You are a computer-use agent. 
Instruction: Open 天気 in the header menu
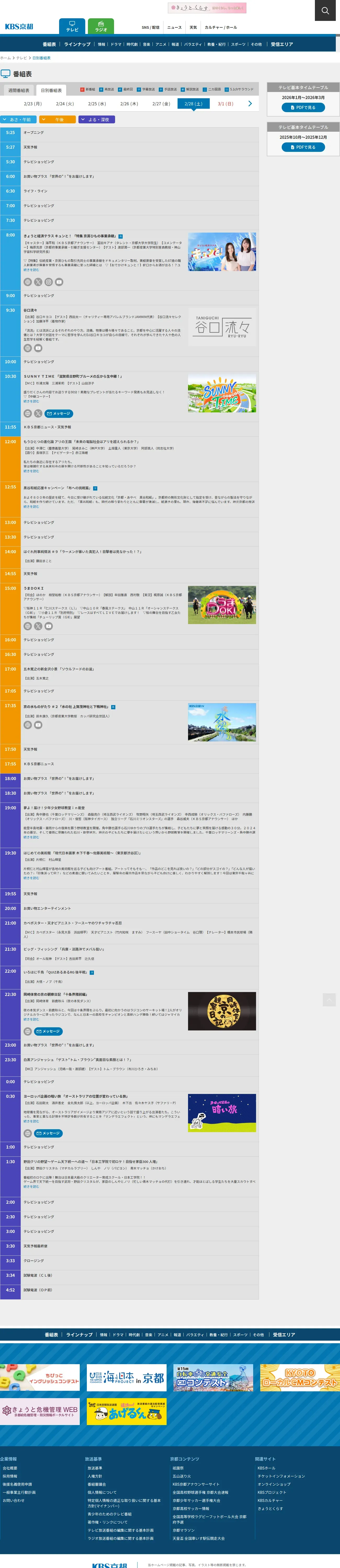coord(193,27)
